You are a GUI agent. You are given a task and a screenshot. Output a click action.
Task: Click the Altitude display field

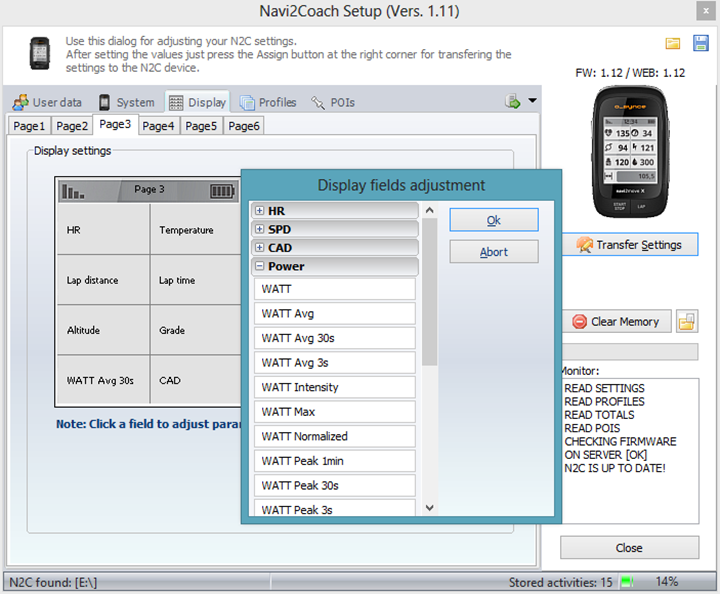[103, 330]
